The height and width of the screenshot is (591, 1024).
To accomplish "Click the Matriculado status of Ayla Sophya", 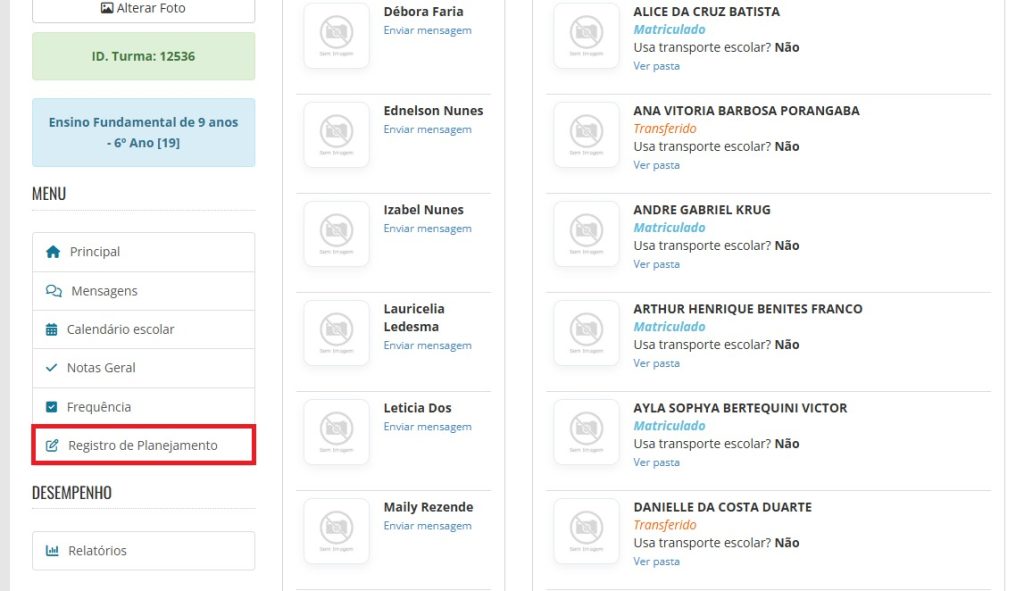I will pos(669,426).
